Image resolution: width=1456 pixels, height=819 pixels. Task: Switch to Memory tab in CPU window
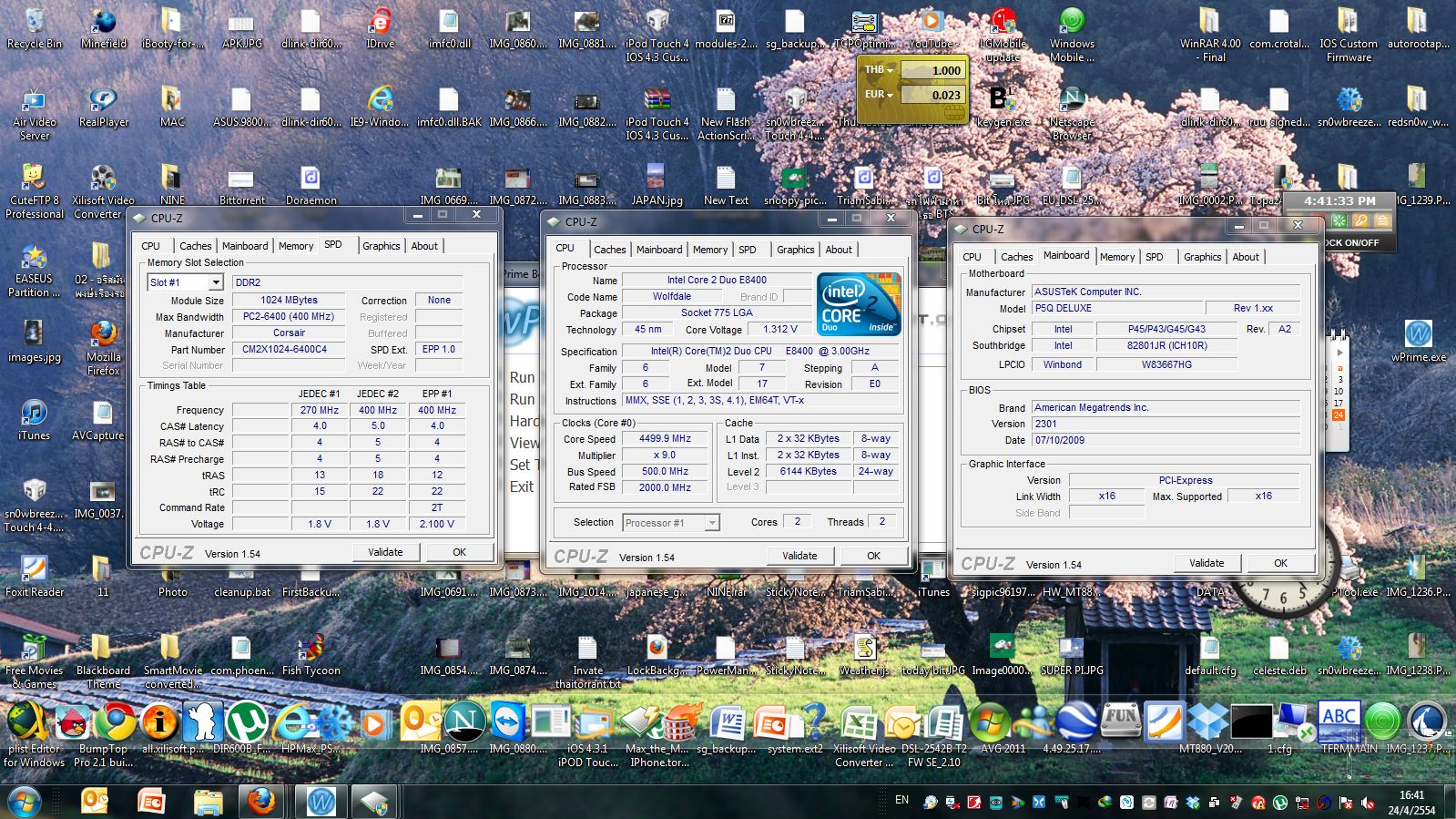click(x=709, y=250)
